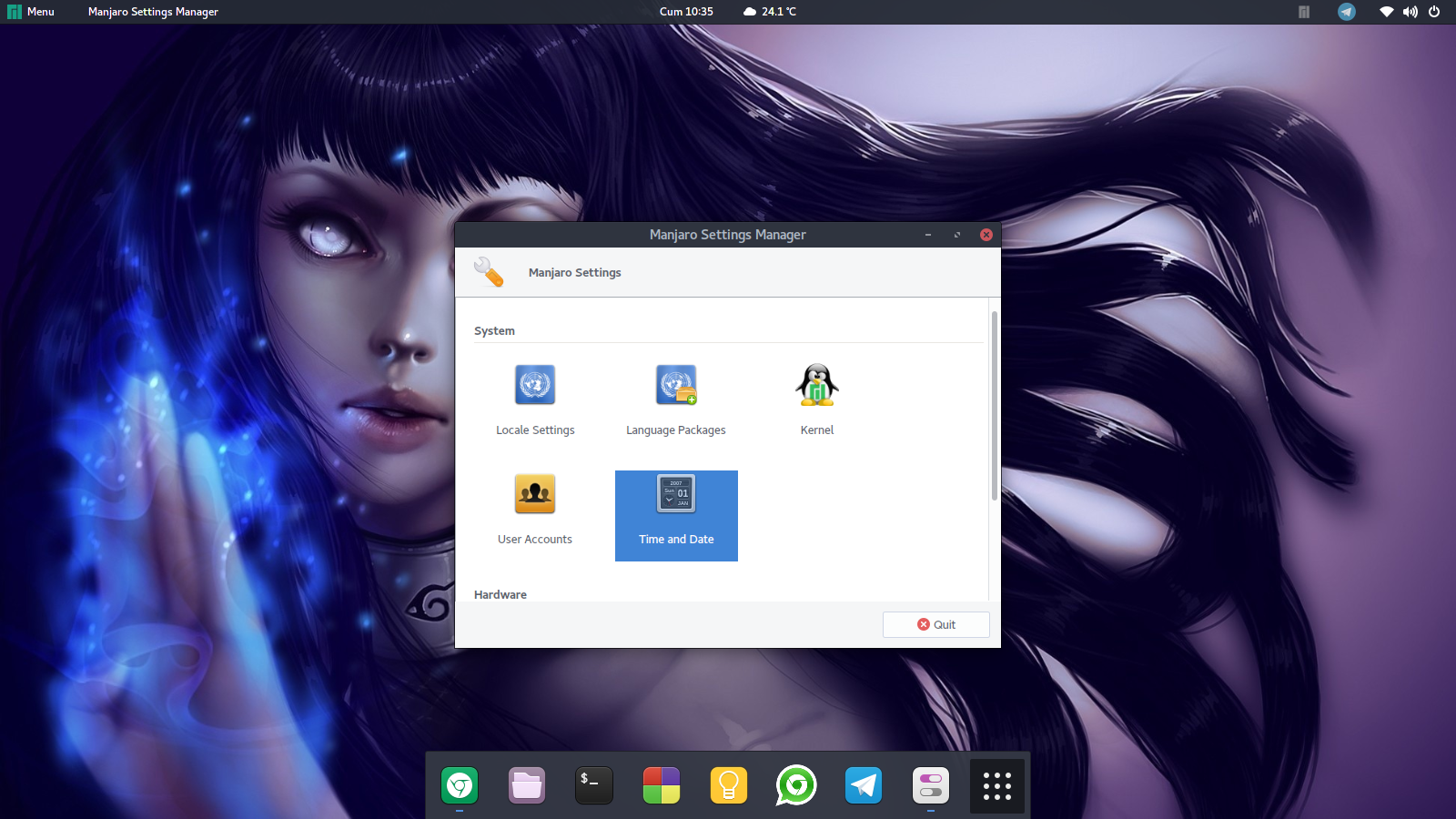1456x819 pixels.
Task: Click the Manjaro Settings Manager window title bar
Action: point(728,235)
